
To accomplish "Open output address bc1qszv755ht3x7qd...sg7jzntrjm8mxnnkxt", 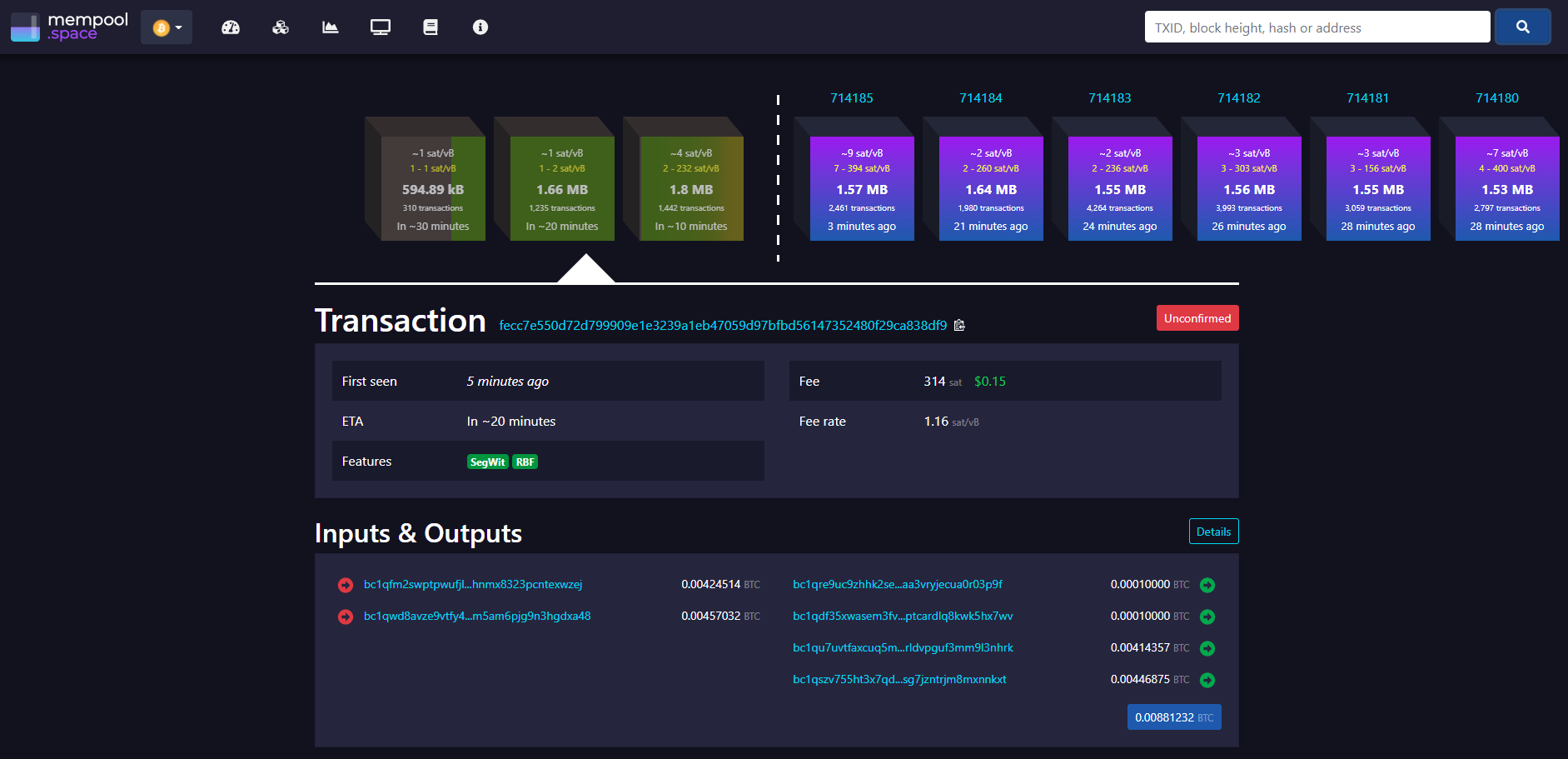I will point(899,680).
